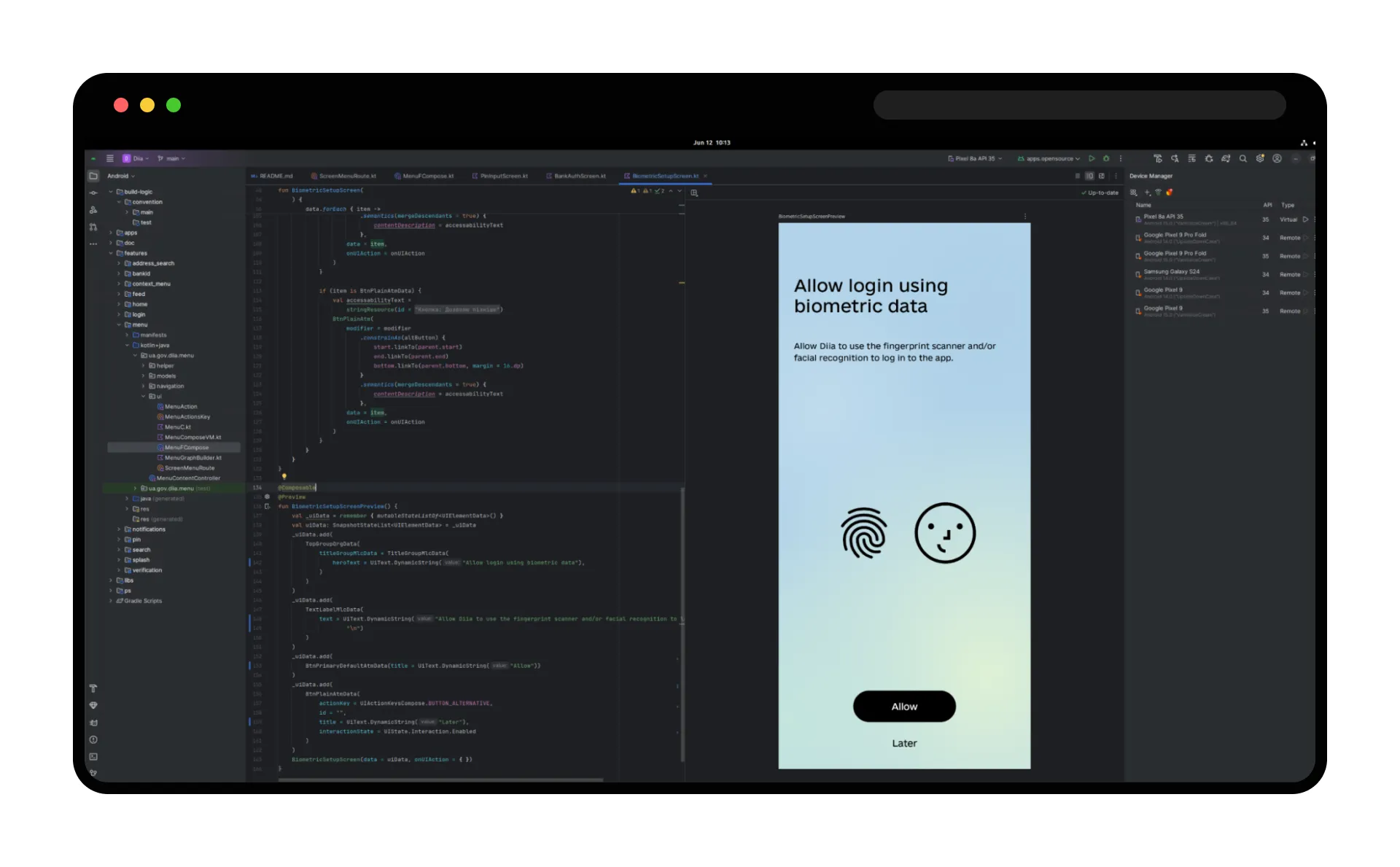Screen dimensions: 1400x867
Task: Click the Allow button in preview
Action: 904,707
